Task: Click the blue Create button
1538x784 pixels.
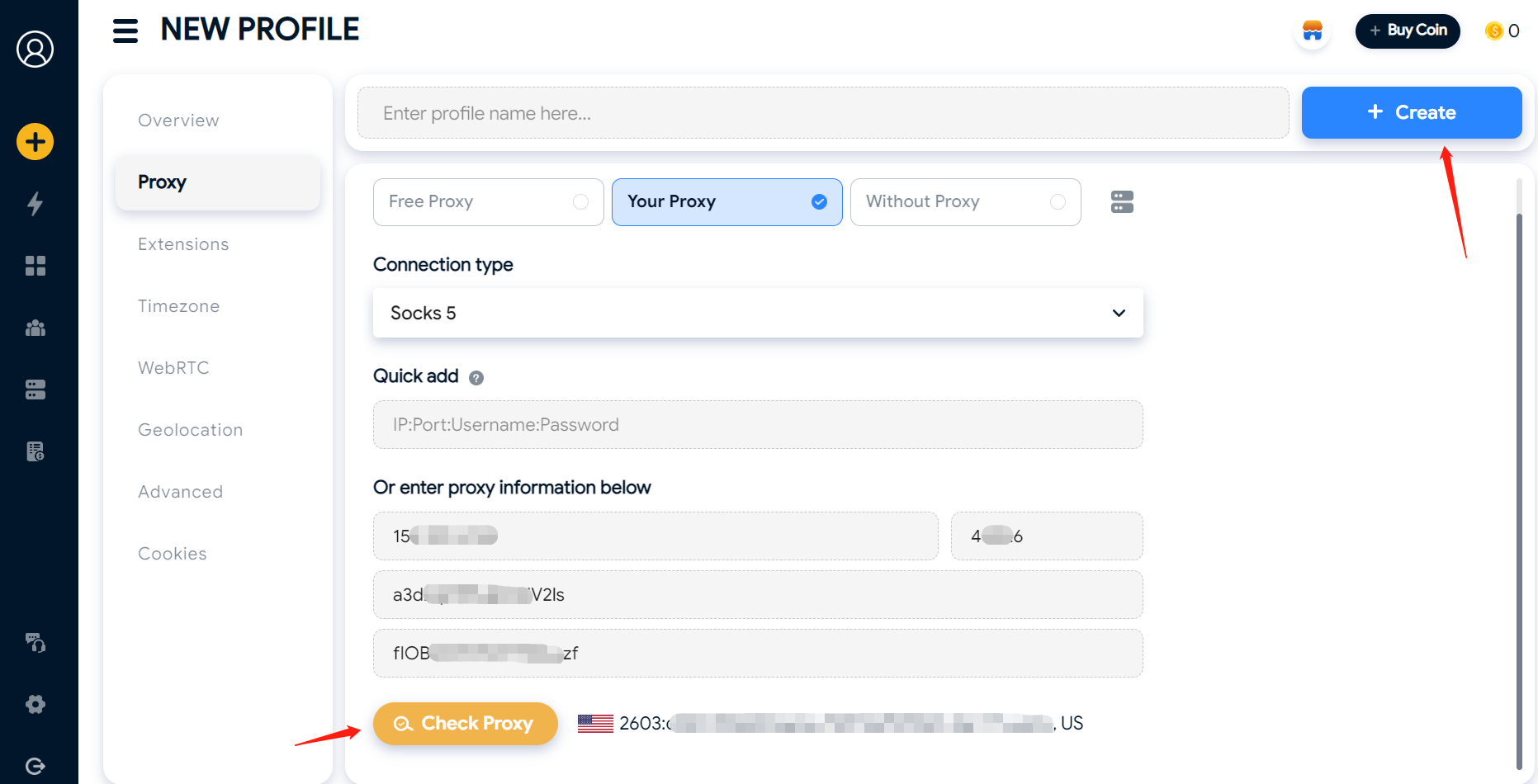Action: click(x=1412, y=112)
